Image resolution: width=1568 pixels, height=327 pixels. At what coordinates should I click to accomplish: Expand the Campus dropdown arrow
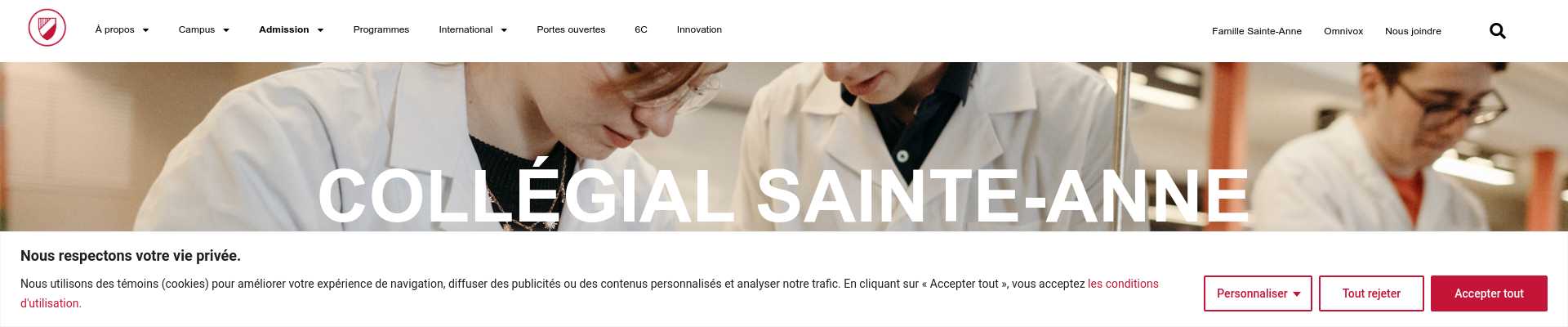pos(226,30)
